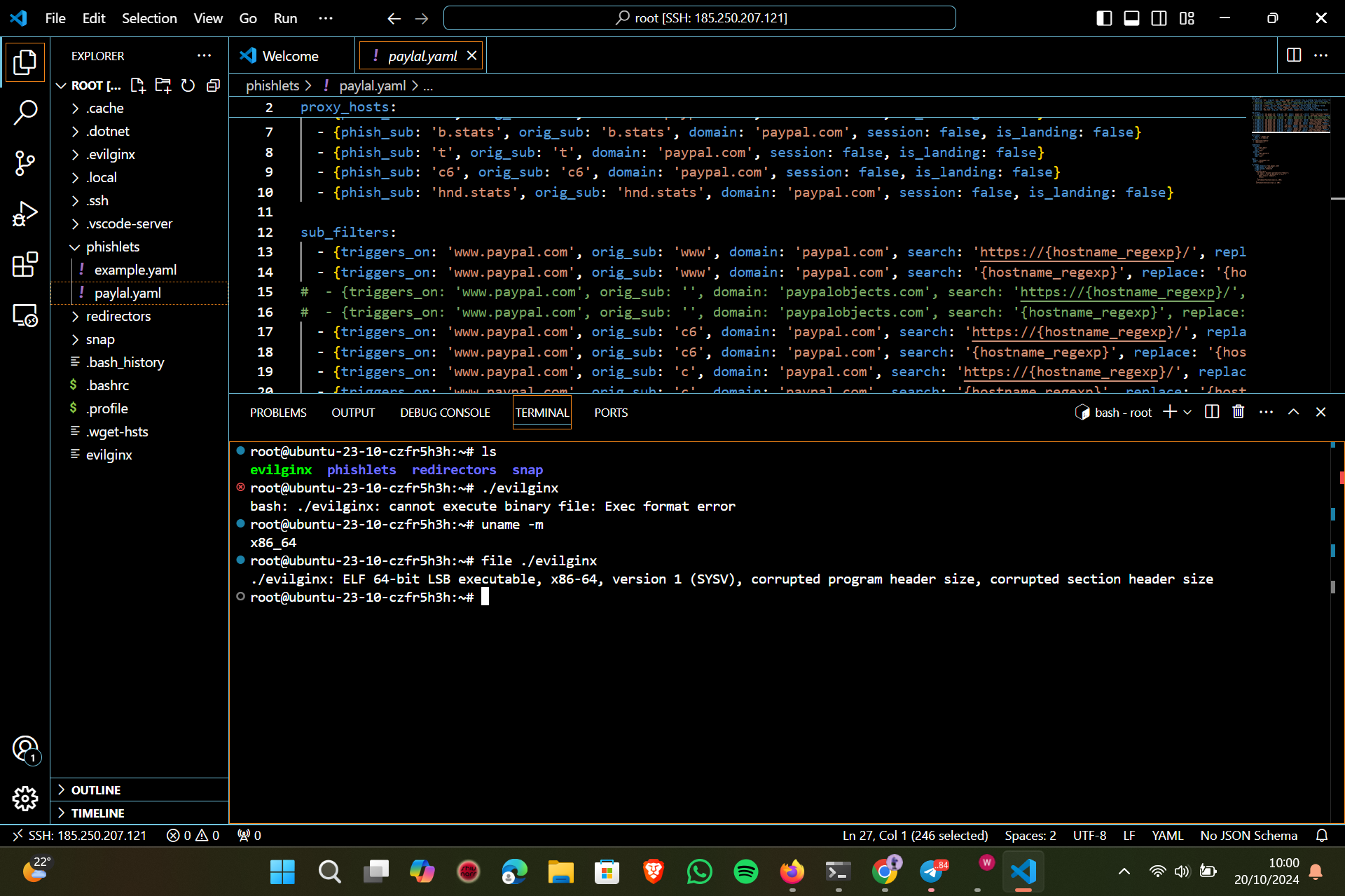Click the New Folder icon in Explorer
Image resolution: width=1345 pixels, height=896 pixels.
pyautogui.click(x=163, y=85)
